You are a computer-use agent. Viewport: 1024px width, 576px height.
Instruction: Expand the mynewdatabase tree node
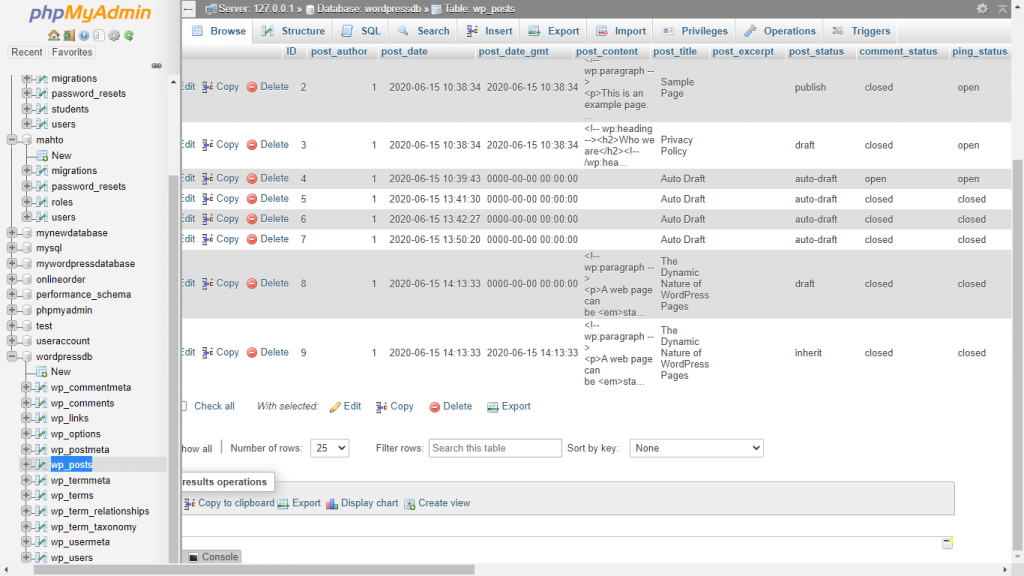coord(12,233)
